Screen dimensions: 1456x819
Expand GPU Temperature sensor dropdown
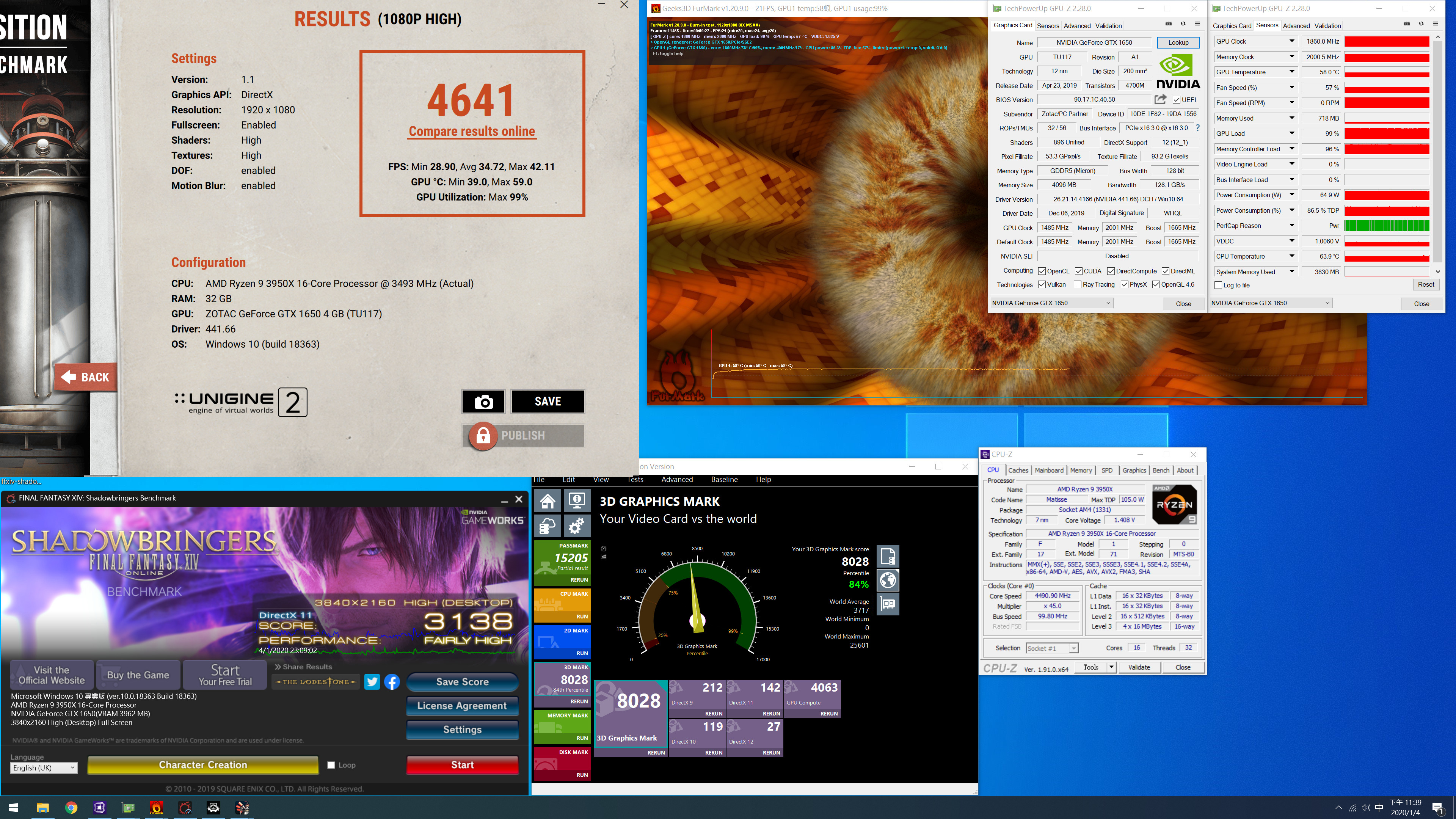click(1292, 72)
